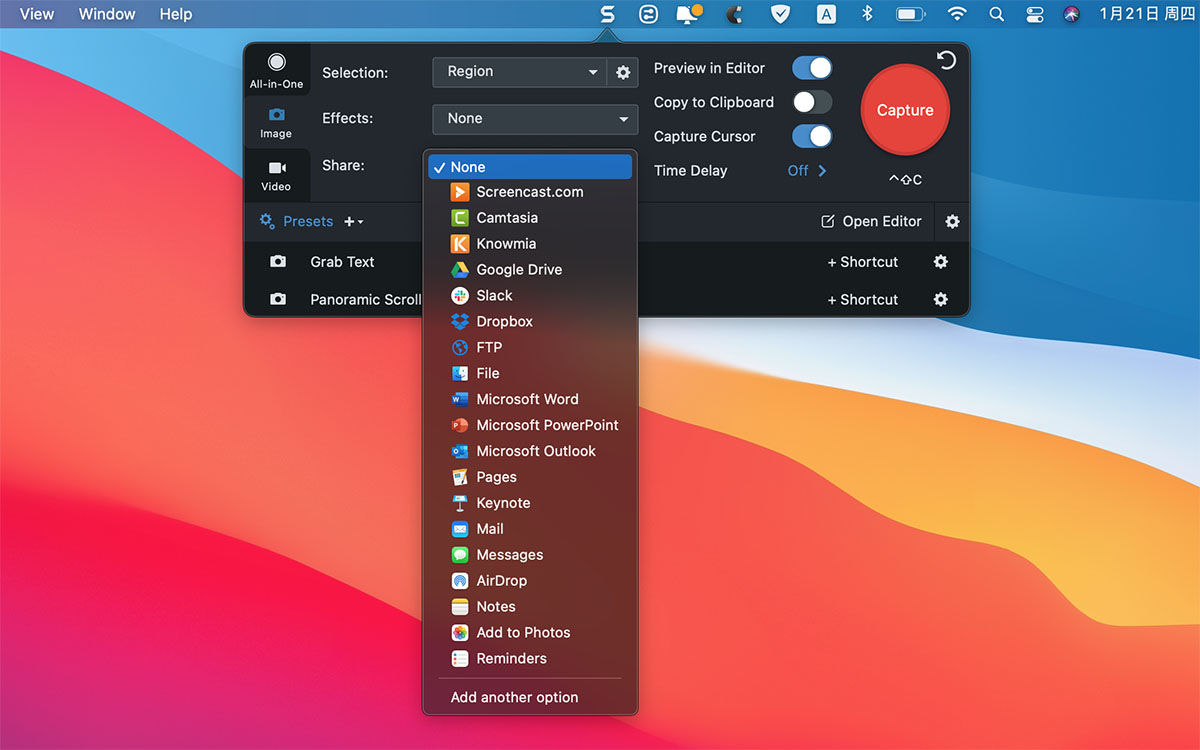Choose FTP share option
Viewport: 1200px width, 750px height.
(530, 348)
